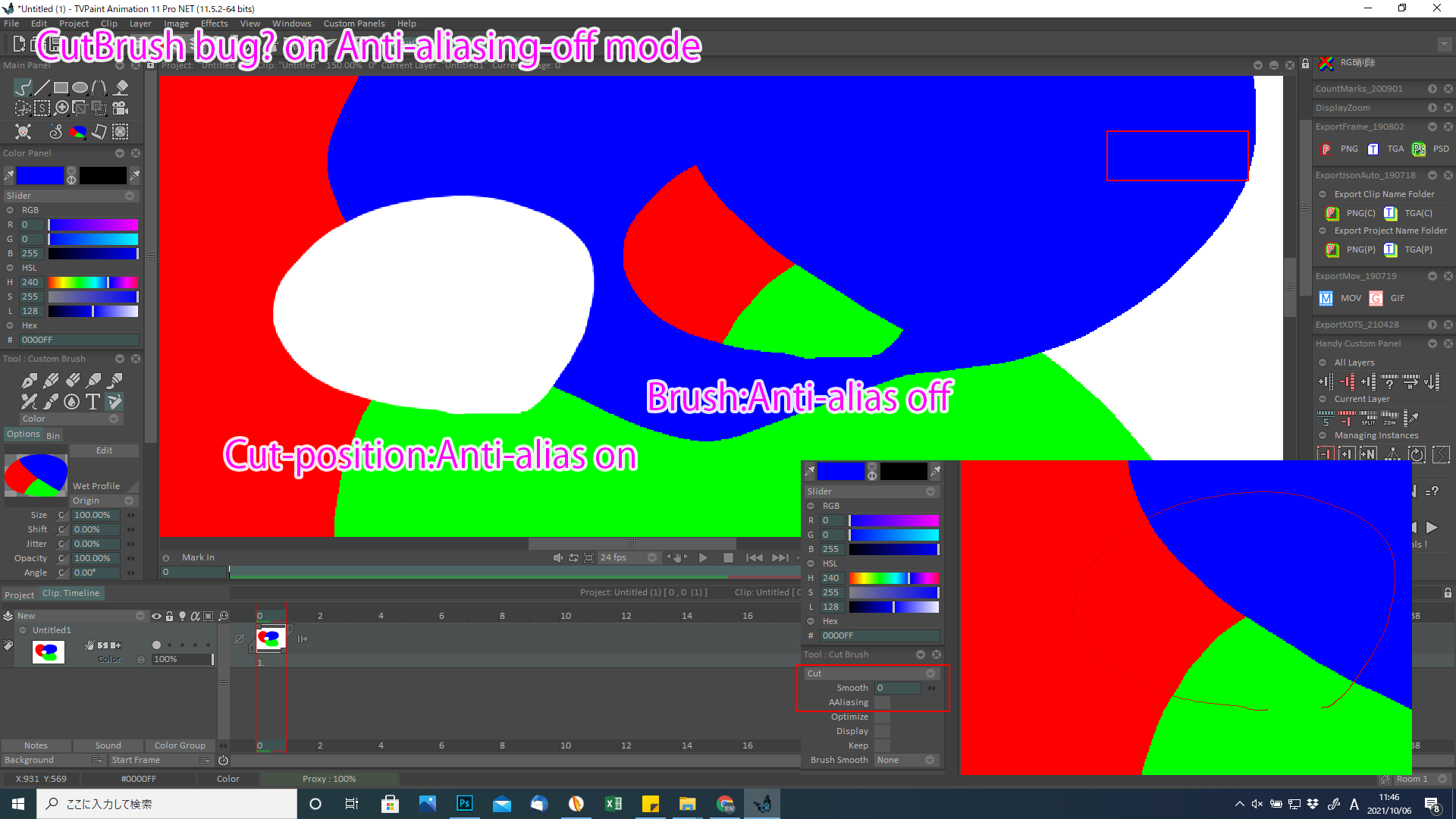
Task: Toggle light table bulb icon
Action: 182,616
